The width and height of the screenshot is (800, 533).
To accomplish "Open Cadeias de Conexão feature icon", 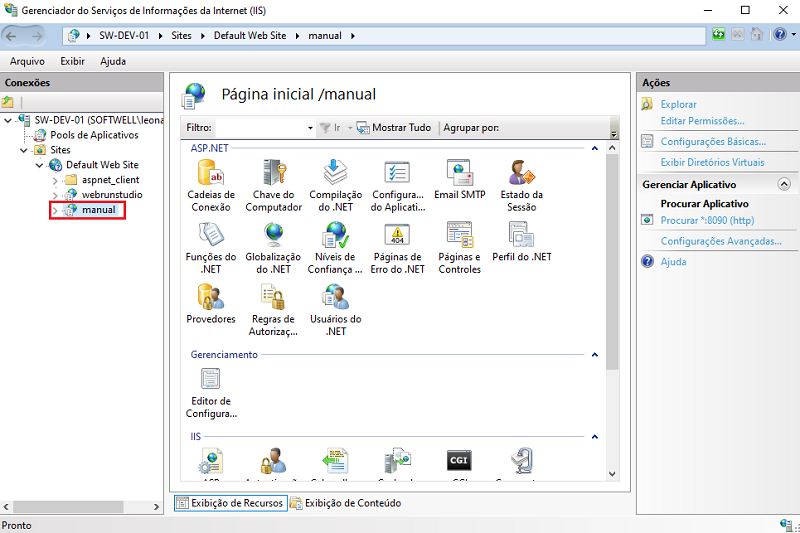I will [x=210, y=185].
